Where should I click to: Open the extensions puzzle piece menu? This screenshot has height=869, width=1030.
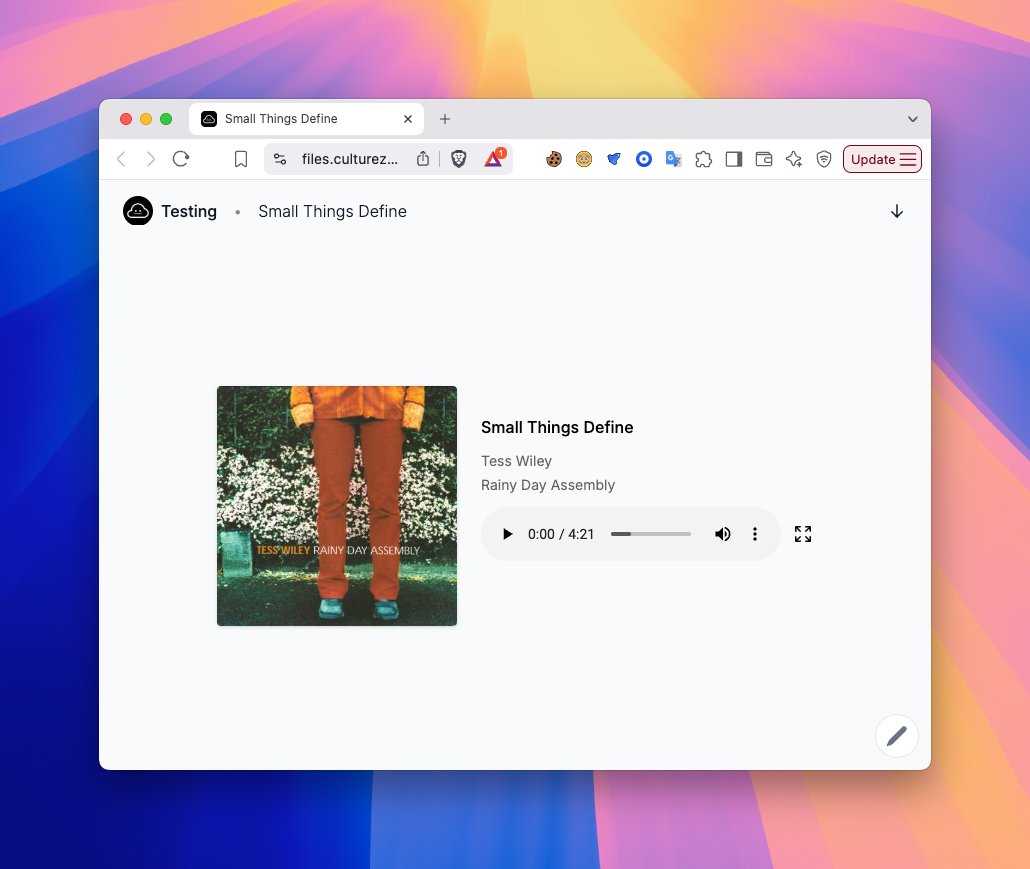pos(704,159)
